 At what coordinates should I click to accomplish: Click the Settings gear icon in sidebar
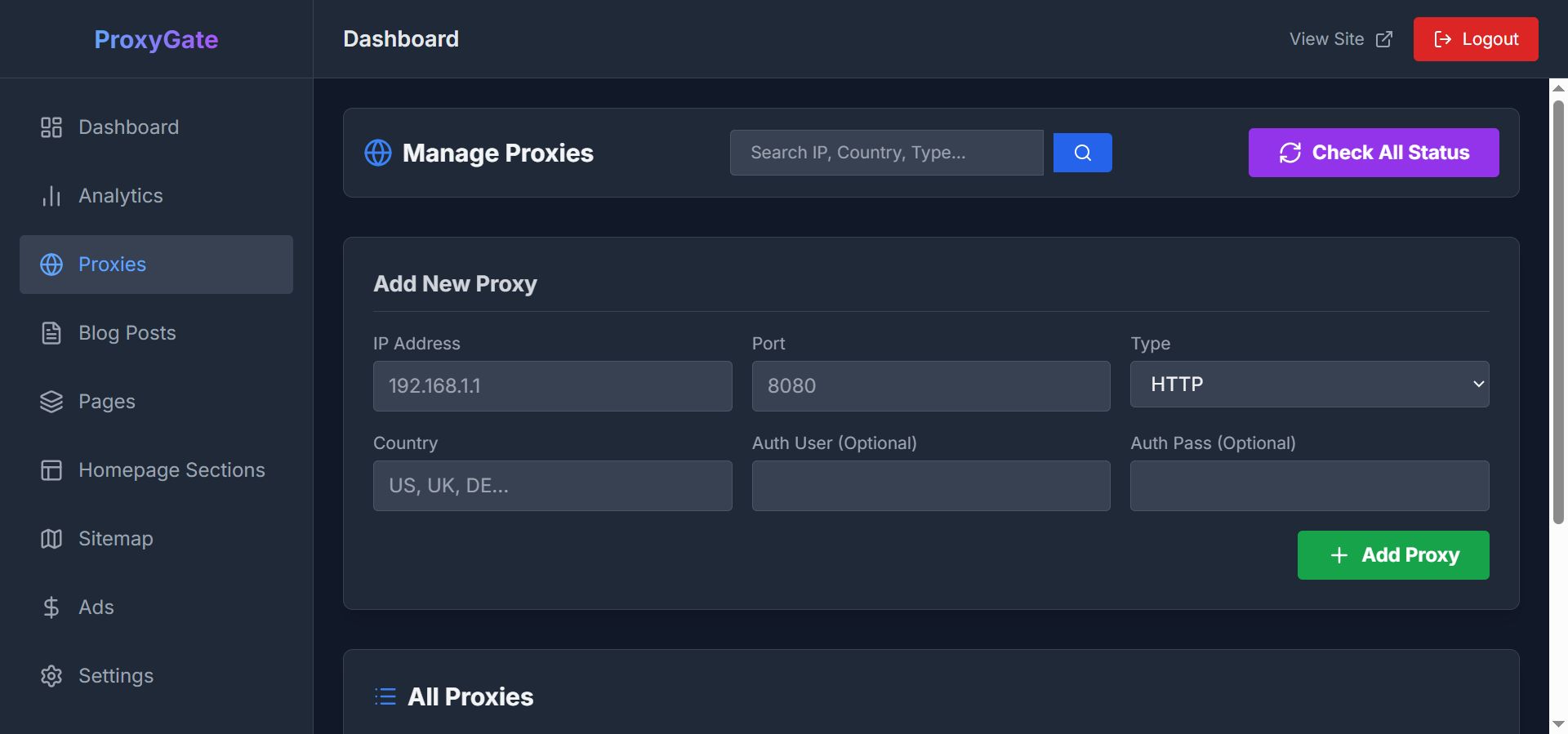tap(51, 676)
